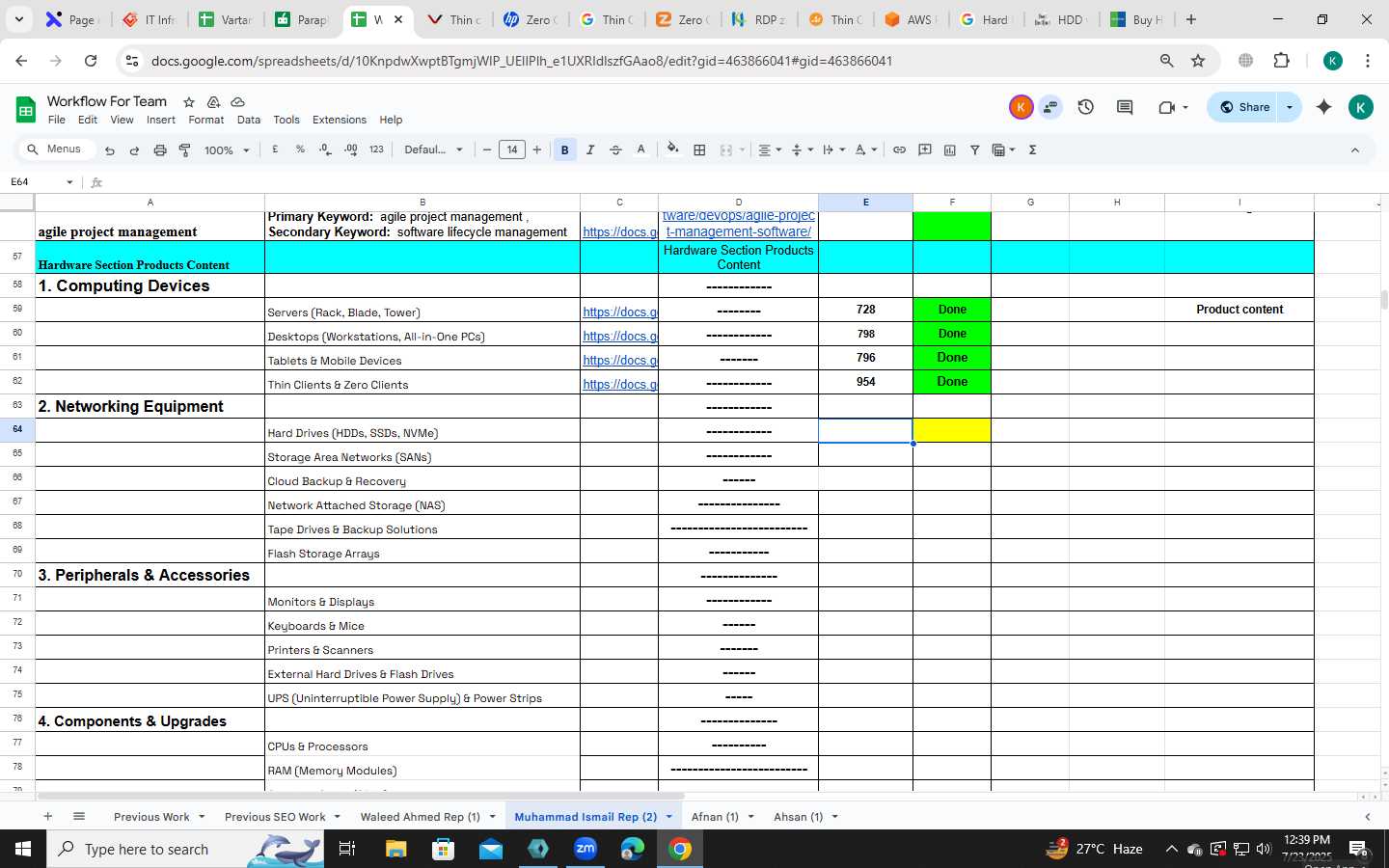The image size is (1389, 868).
Task: Check document cloud save status
Action: (237, 101)
